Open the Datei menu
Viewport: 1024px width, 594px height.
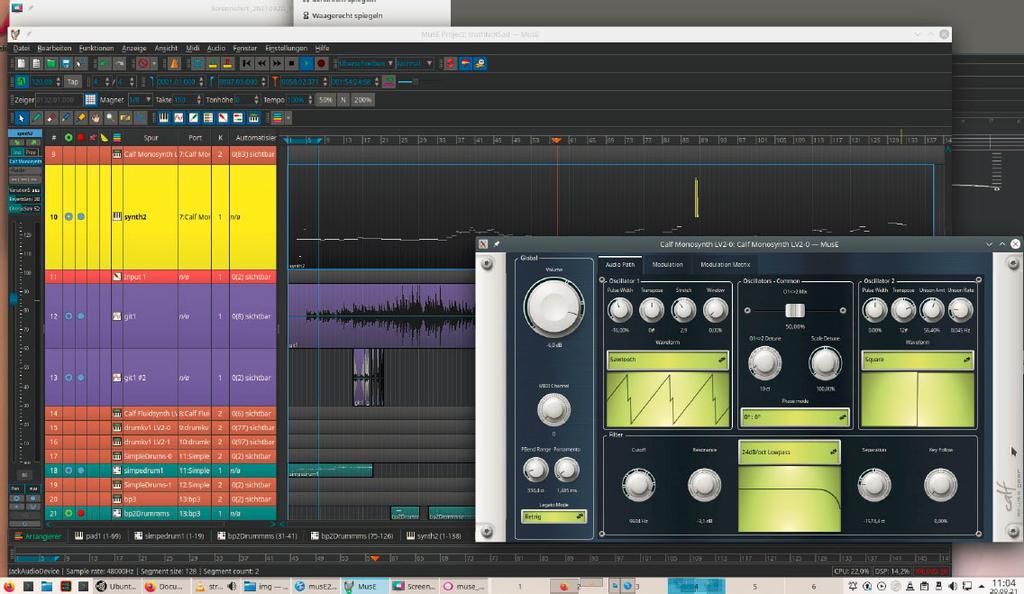[x=22, y=48]
